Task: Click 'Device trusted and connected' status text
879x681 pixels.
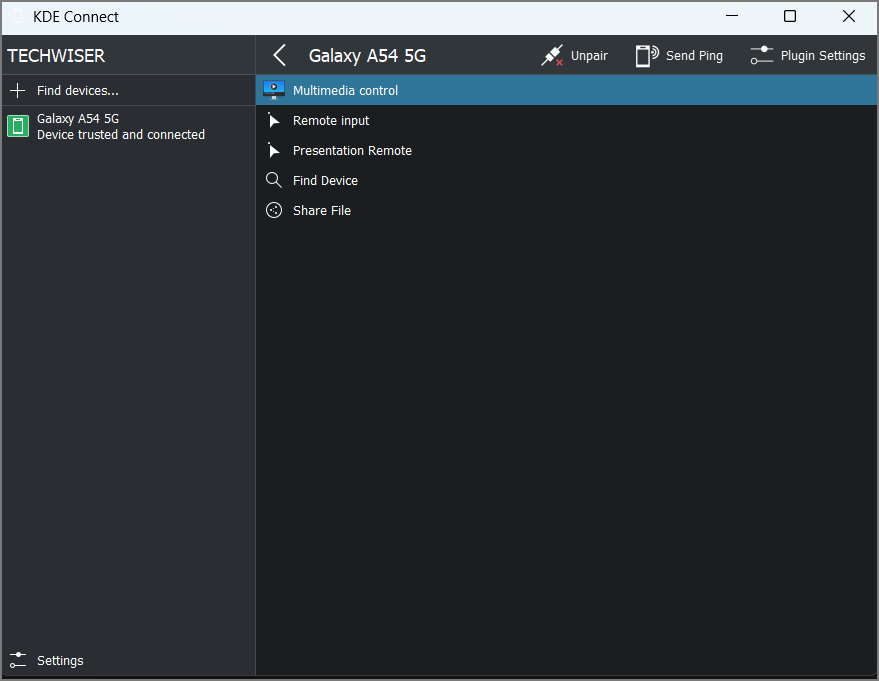Action: pyautogui.click(x=121, y=135)
